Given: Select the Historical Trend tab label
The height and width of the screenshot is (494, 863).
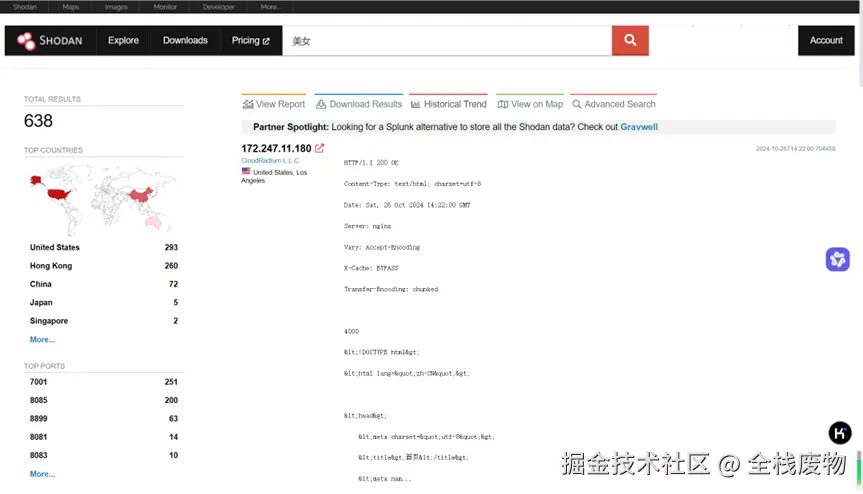Looking at the screenshot, I should tap(455, 104).
